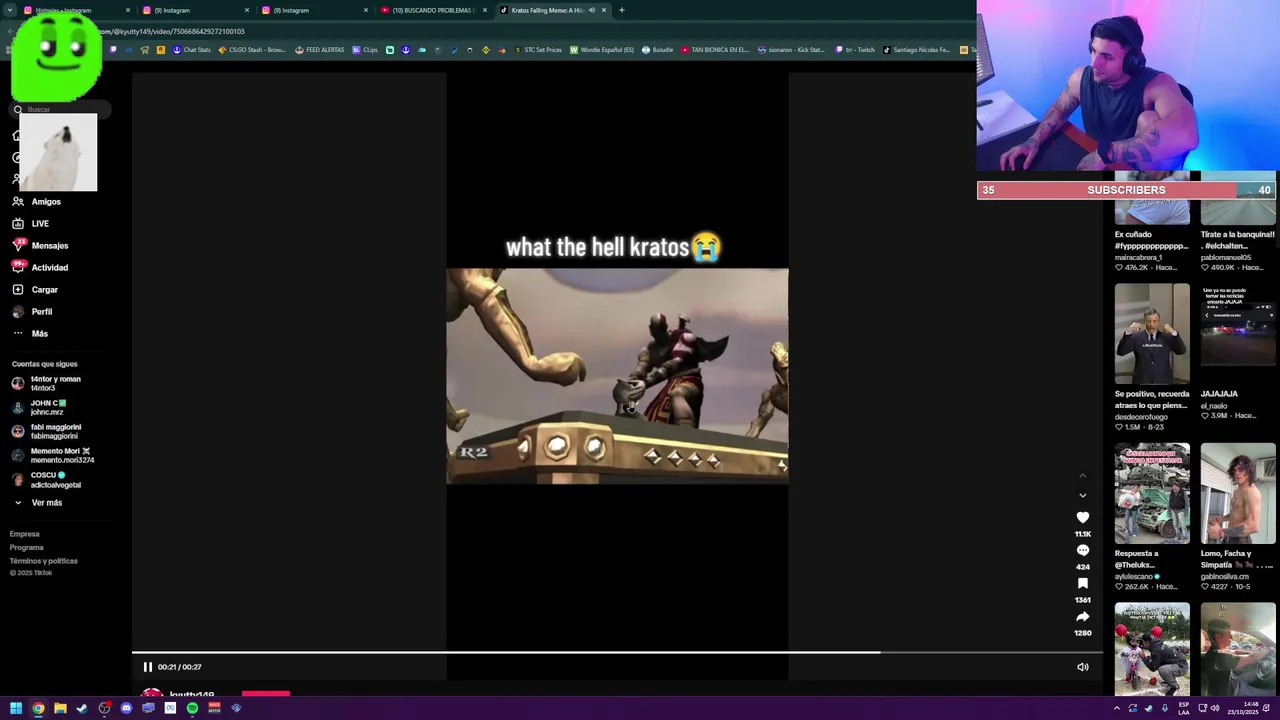The width and height of the screenshot is (1280, 720).
Task: Open File Explorer from the taskbar
Action: pos(60,708)
